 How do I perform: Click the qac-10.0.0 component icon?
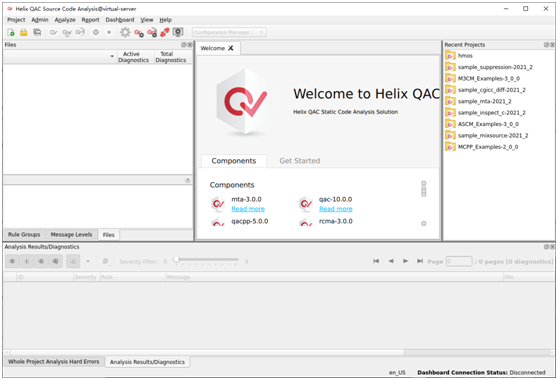(306, 204)
